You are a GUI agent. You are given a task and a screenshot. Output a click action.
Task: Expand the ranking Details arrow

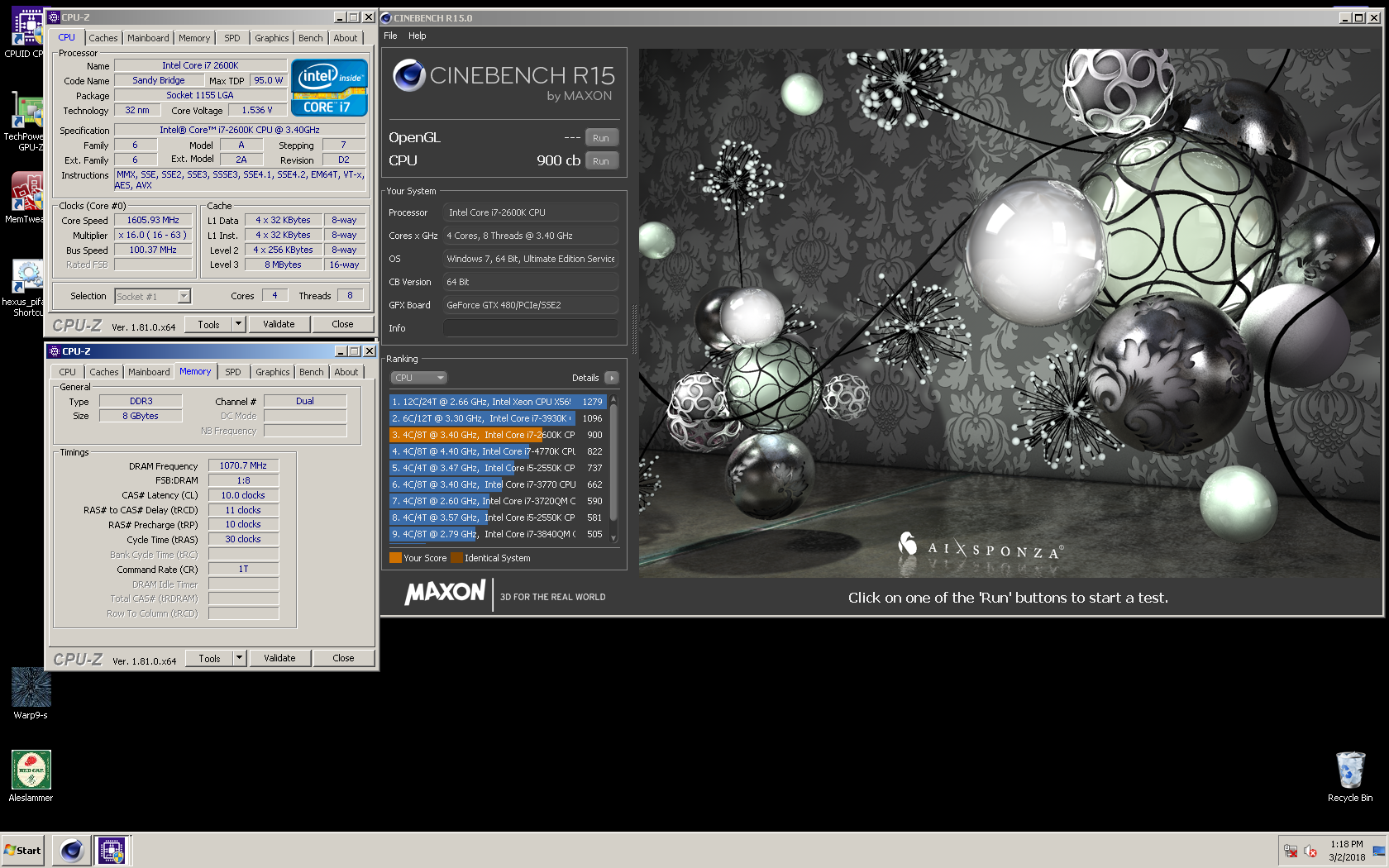(x=612, y=378)
